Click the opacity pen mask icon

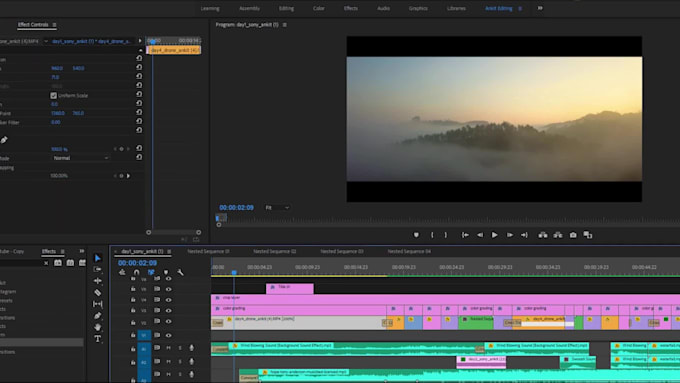tap(4, 140)
